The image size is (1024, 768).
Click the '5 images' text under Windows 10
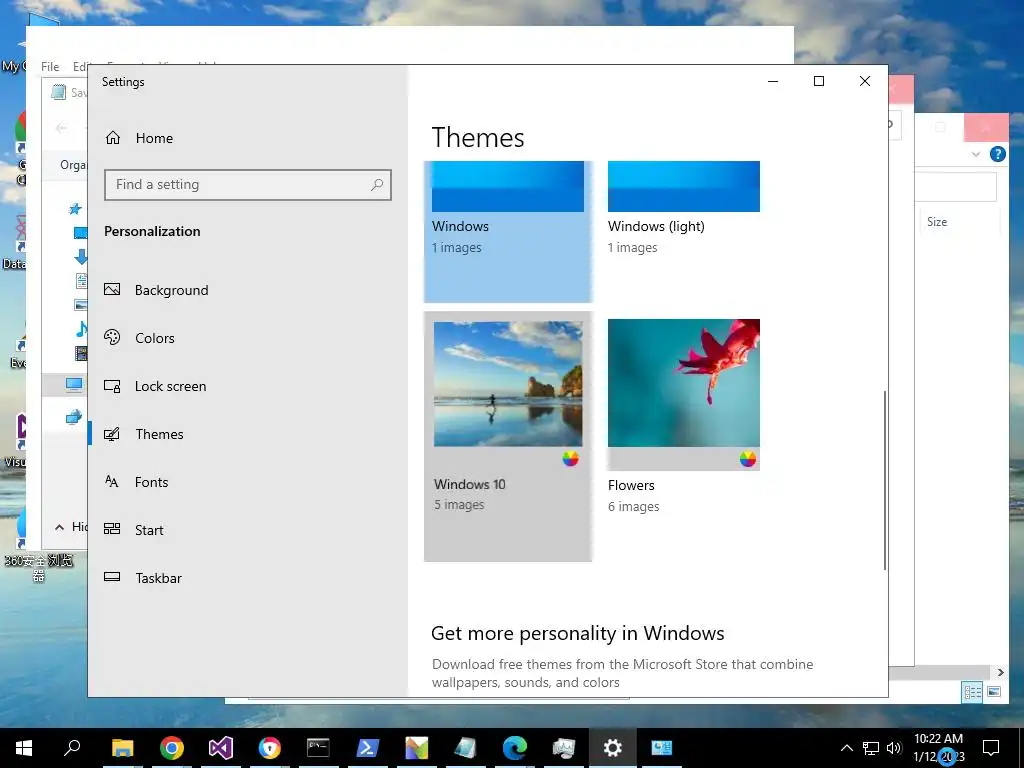coord(459,505)
